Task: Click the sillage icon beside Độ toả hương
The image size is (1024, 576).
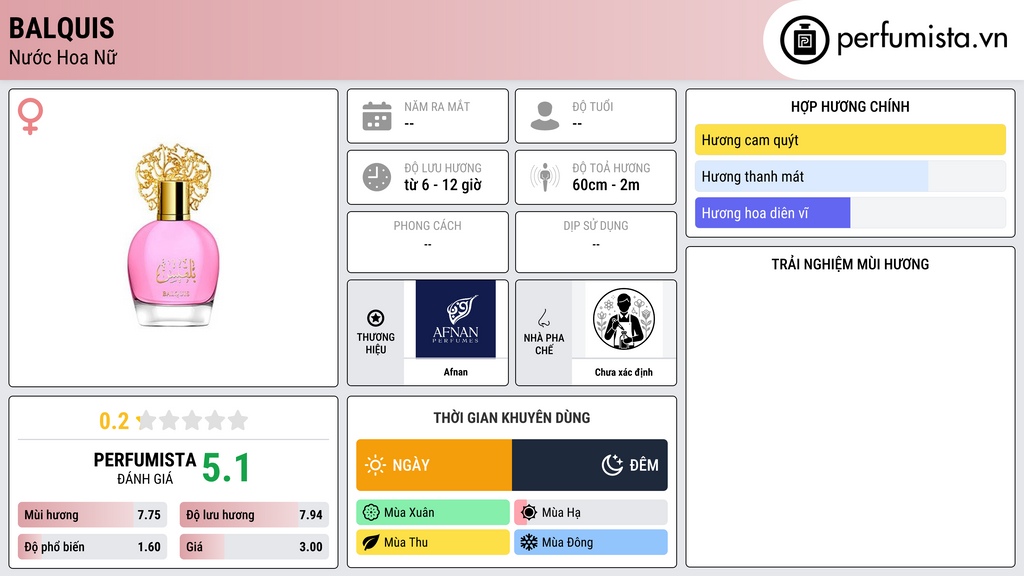Action: click(545, 178)
